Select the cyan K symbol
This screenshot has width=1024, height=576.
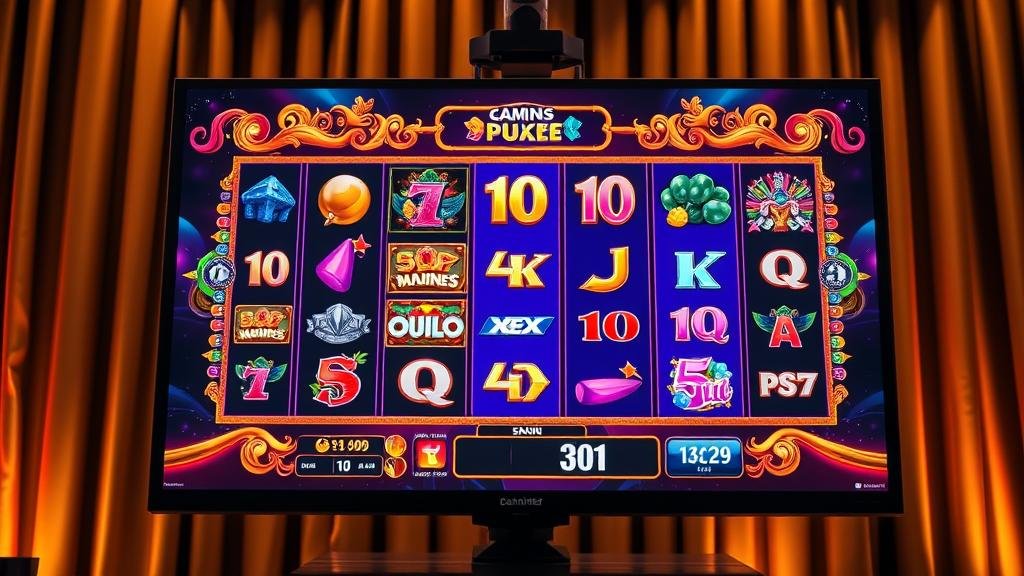(x=699, y=269)
